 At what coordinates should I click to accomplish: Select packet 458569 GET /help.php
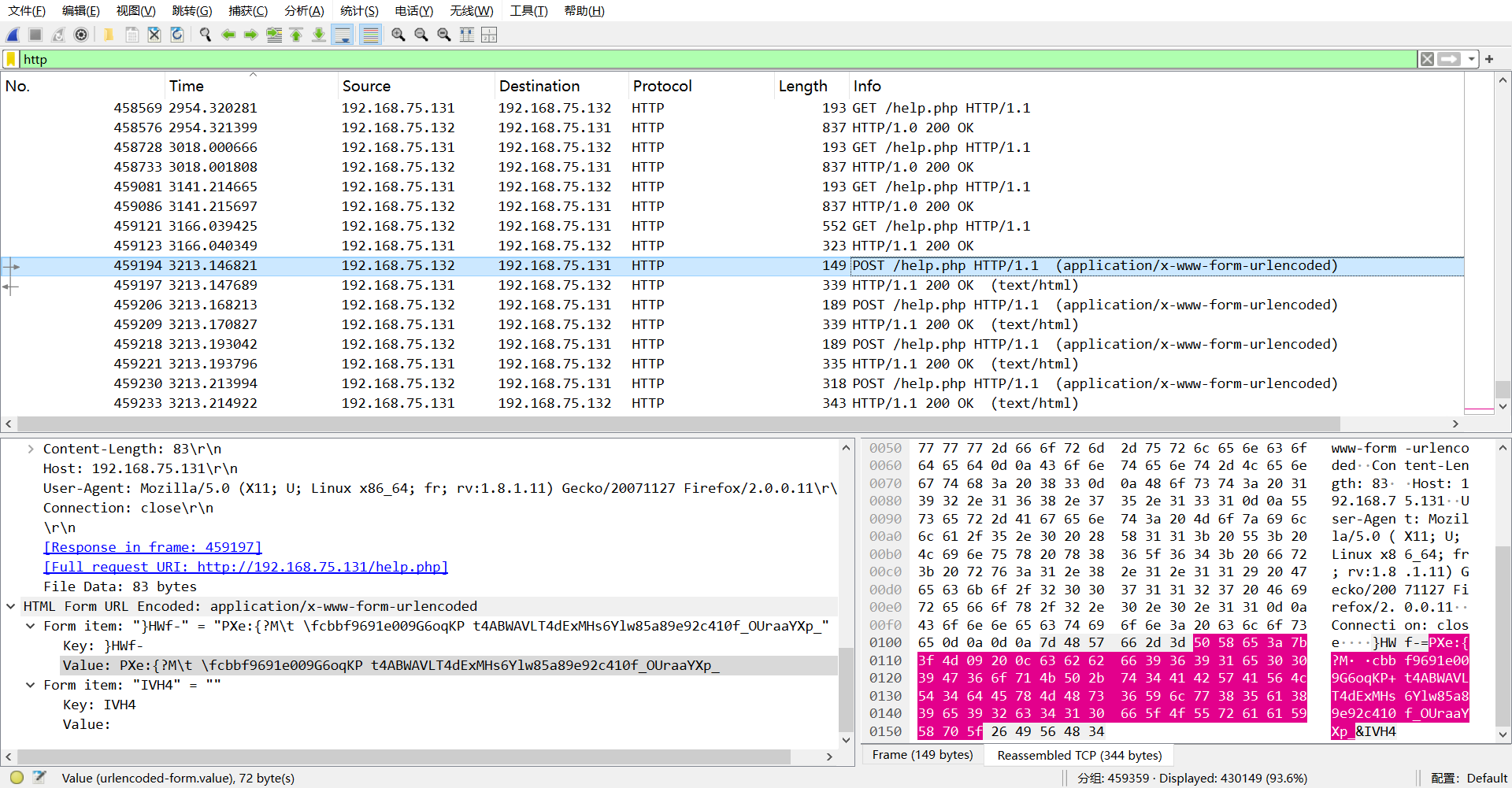coord(732,108)
